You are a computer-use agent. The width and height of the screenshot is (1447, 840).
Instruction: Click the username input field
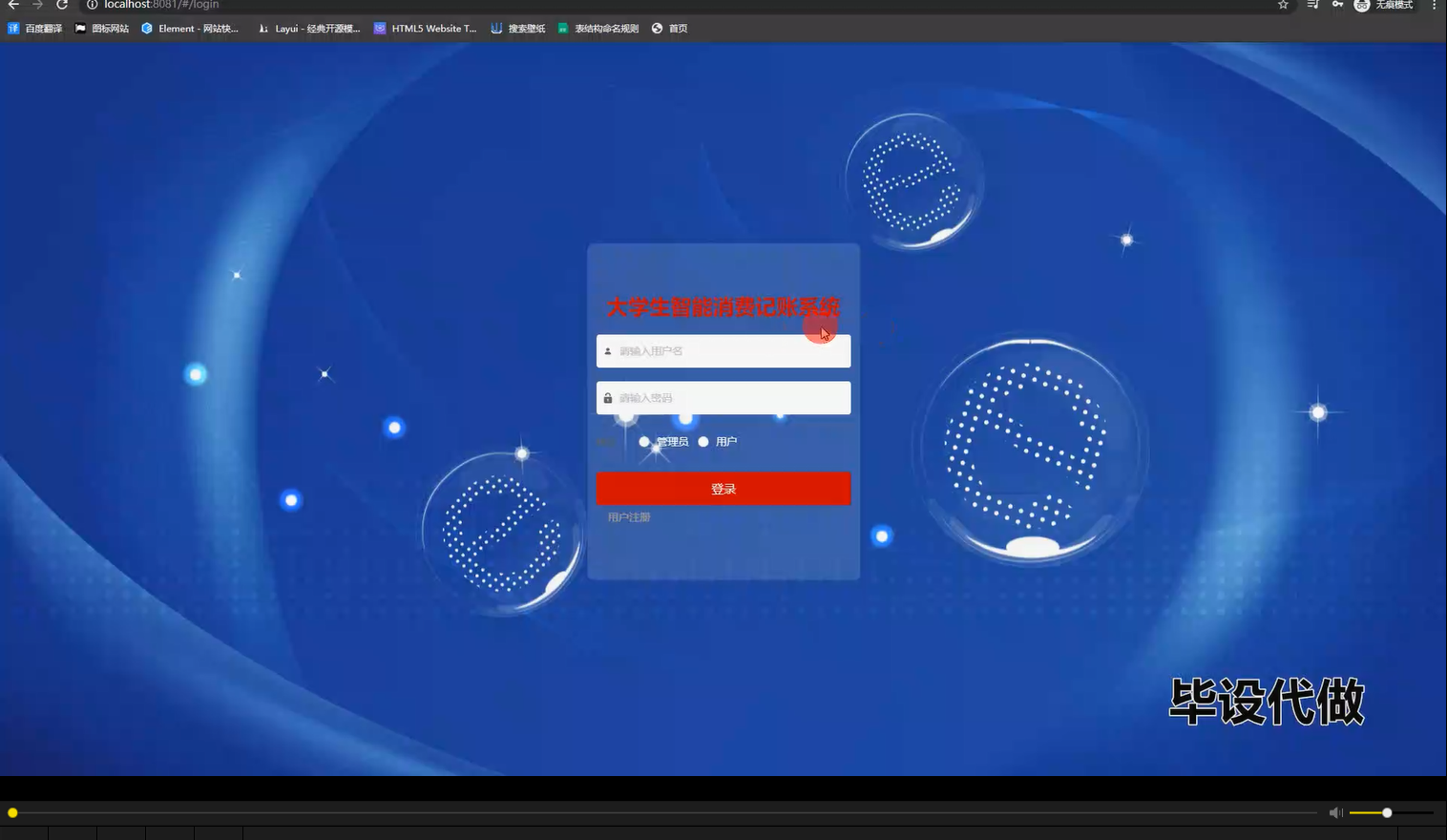(x=723, y=351)
